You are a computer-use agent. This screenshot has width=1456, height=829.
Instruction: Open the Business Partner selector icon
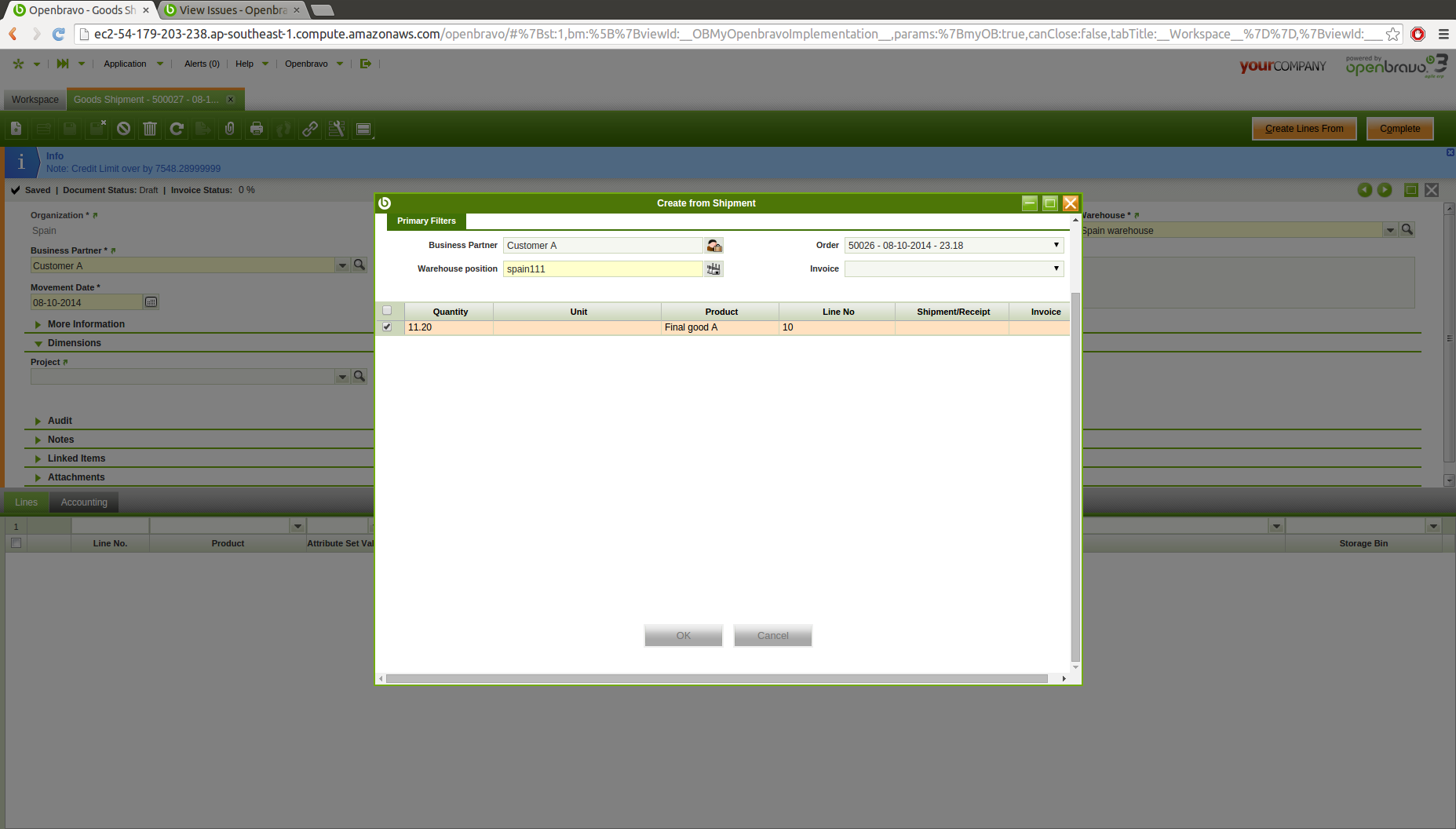tap(713, 246)
